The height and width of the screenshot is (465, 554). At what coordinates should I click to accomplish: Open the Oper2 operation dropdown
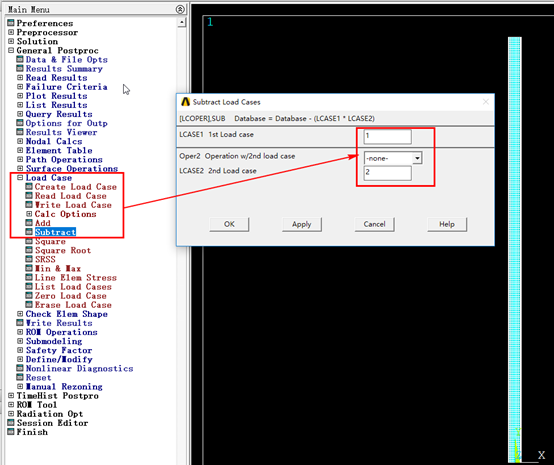(417, 158)
